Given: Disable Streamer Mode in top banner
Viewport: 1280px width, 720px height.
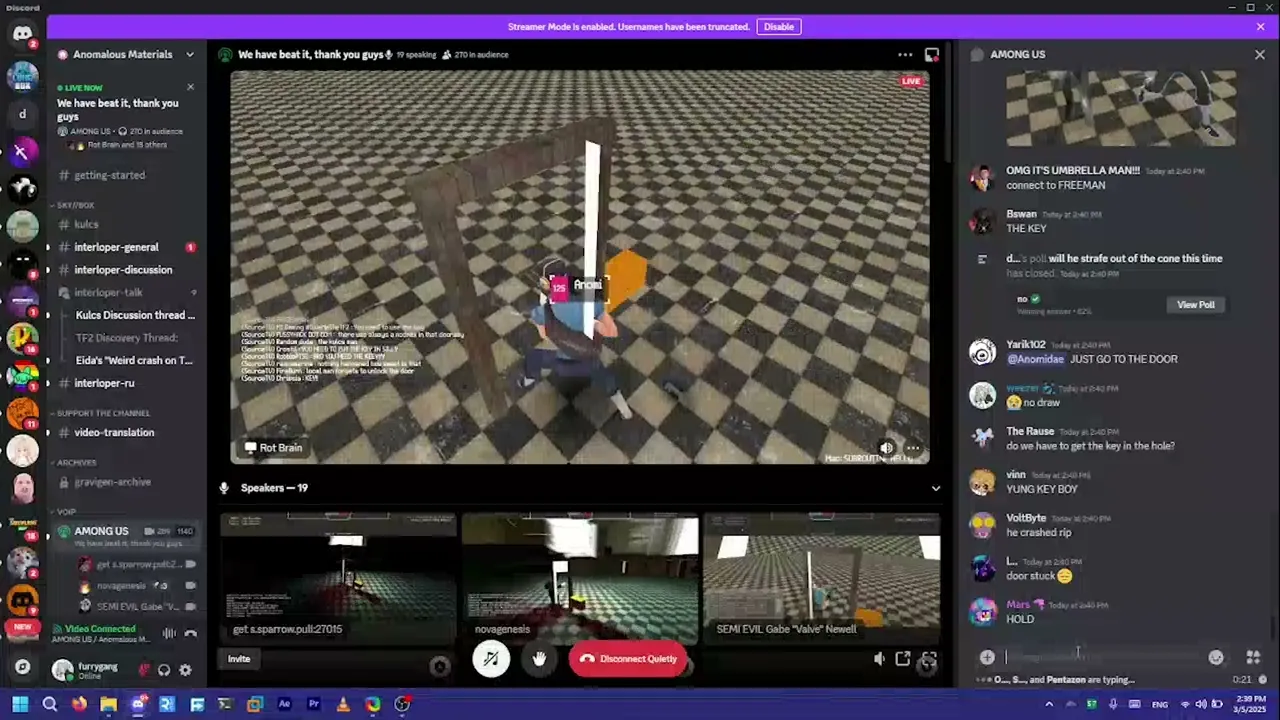Looking at the screenshot, I should [x=778, y=27].
